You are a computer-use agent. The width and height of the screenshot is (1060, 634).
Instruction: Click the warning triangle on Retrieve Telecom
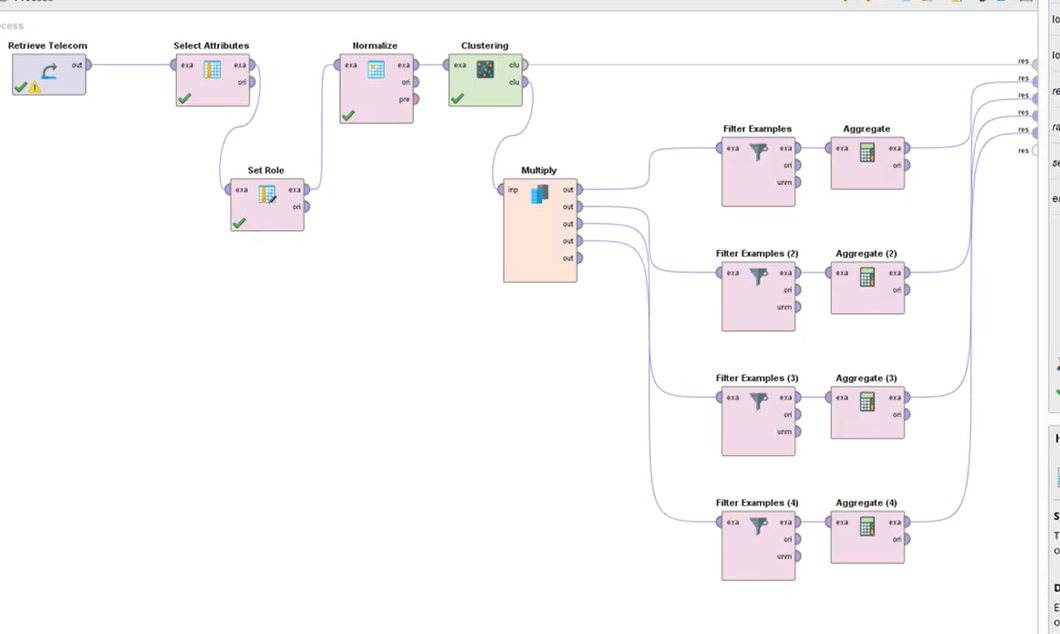tap(34, 87)
